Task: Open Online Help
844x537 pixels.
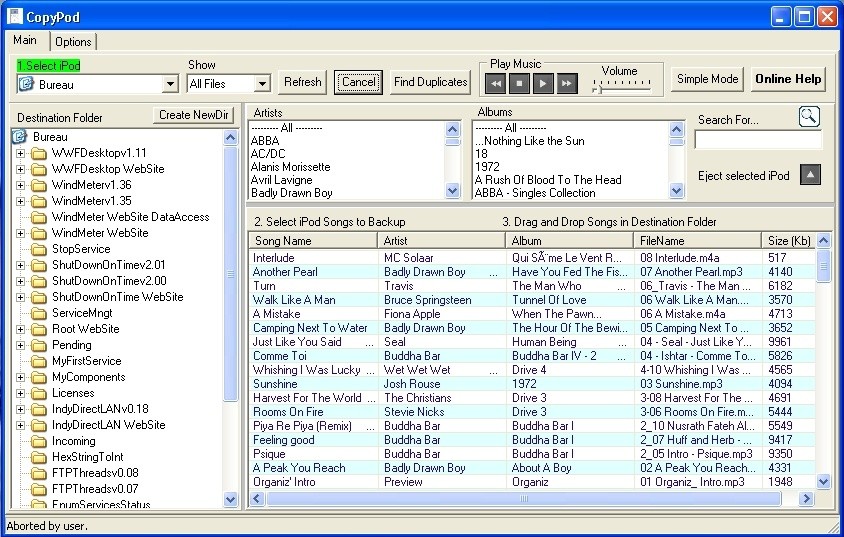Action: pos(788,79)
